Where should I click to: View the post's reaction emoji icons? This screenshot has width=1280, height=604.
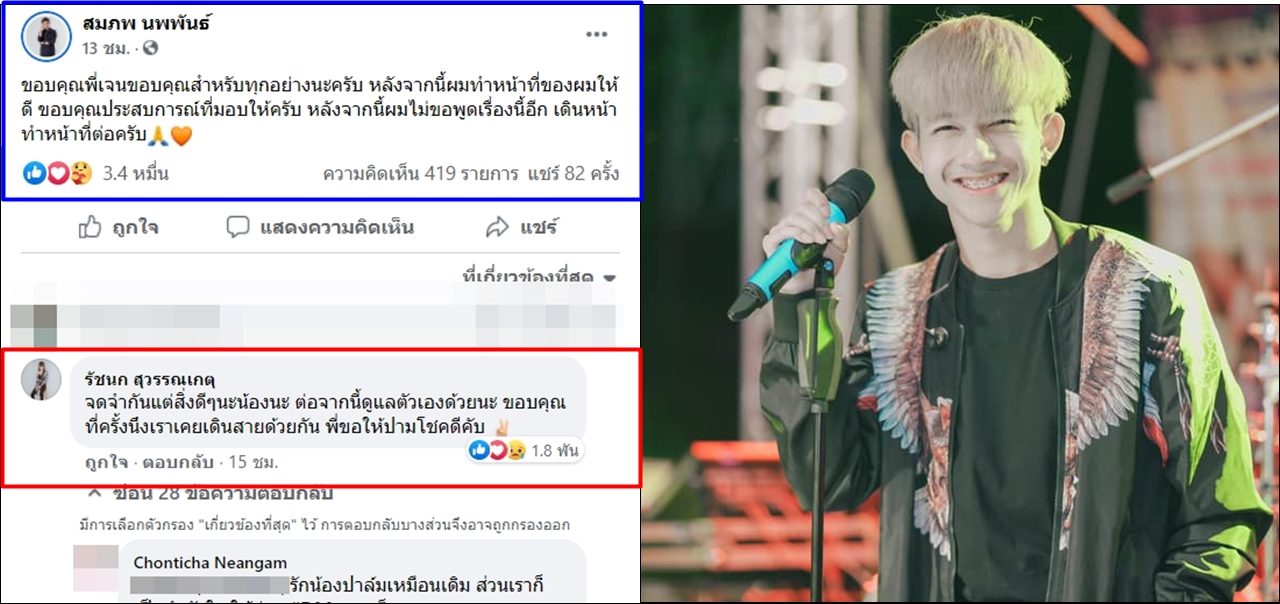[58, 173]
